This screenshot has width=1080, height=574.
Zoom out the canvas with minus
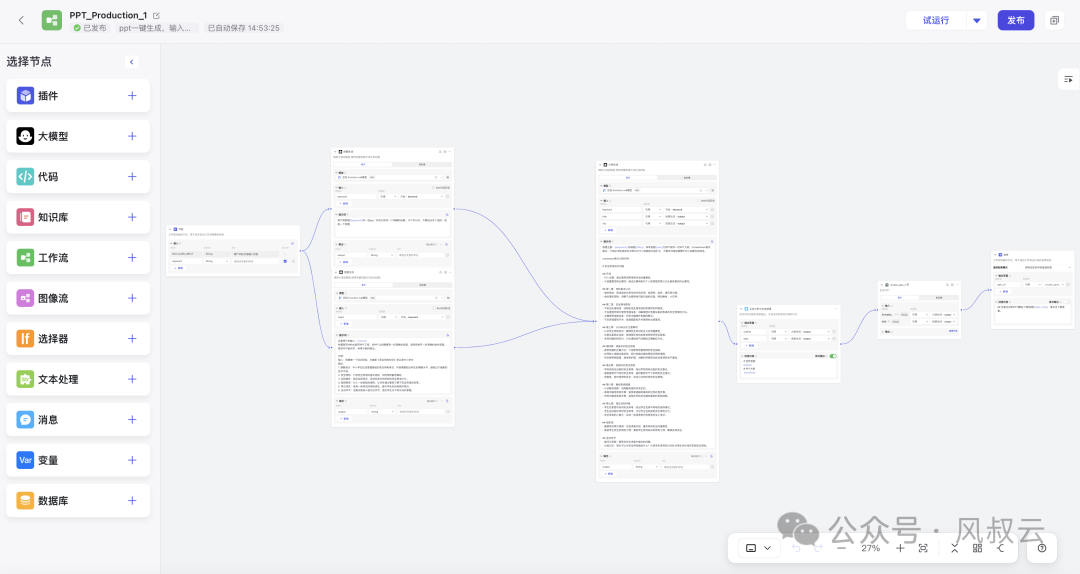click(x=842, y=549)
